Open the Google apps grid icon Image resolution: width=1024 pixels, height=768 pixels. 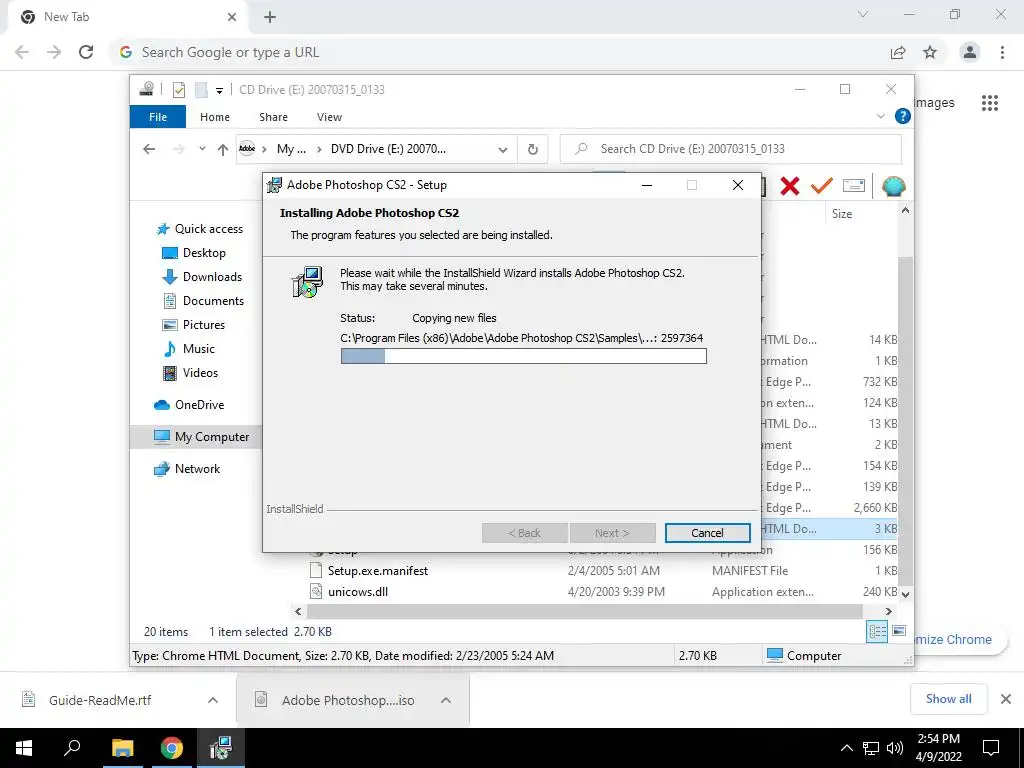tap(990, 103)
